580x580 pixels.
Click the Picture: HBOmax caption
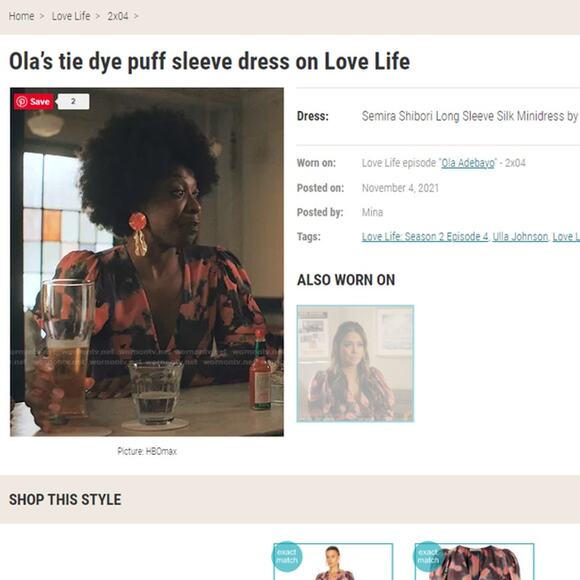pyautogui.click(x=147, y=451)
